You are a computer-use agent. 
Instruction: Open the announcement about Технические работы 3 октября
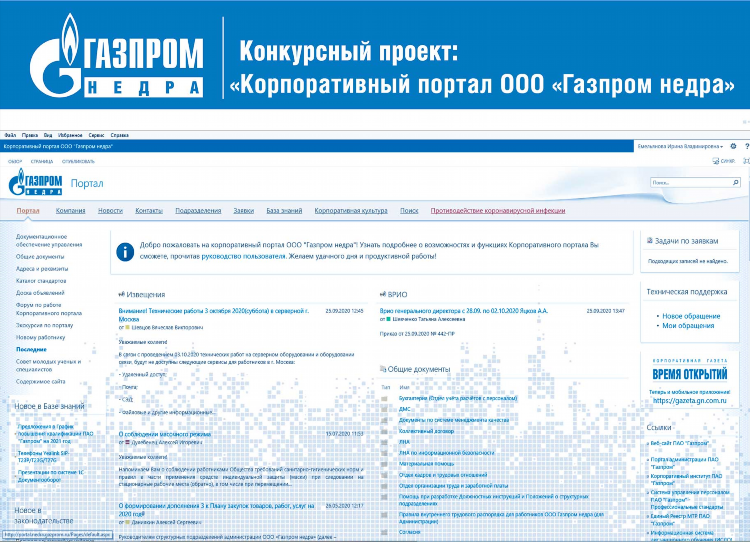pos(213,315)
